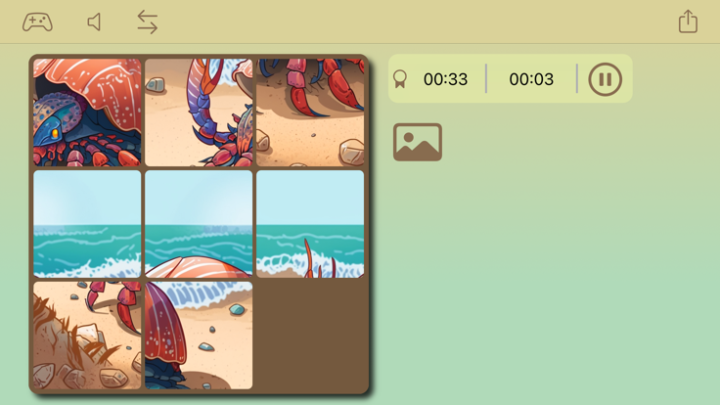Select the red crab legs on sand tile
Viewport: 720px width, 405px height.
coord(310,112)
